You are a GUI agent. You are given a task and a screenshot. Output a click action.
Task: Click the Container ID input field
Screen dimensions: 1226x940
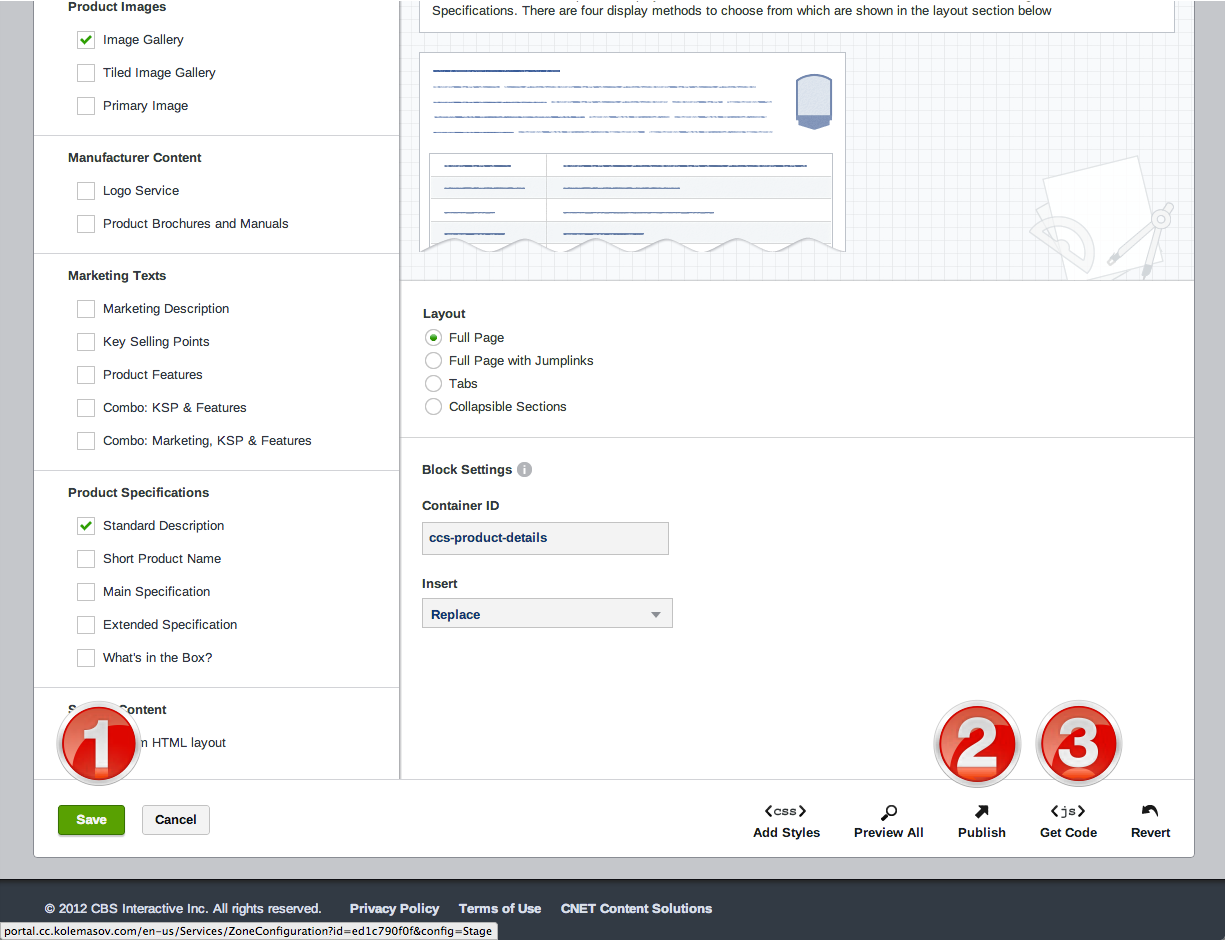[545, 538]
